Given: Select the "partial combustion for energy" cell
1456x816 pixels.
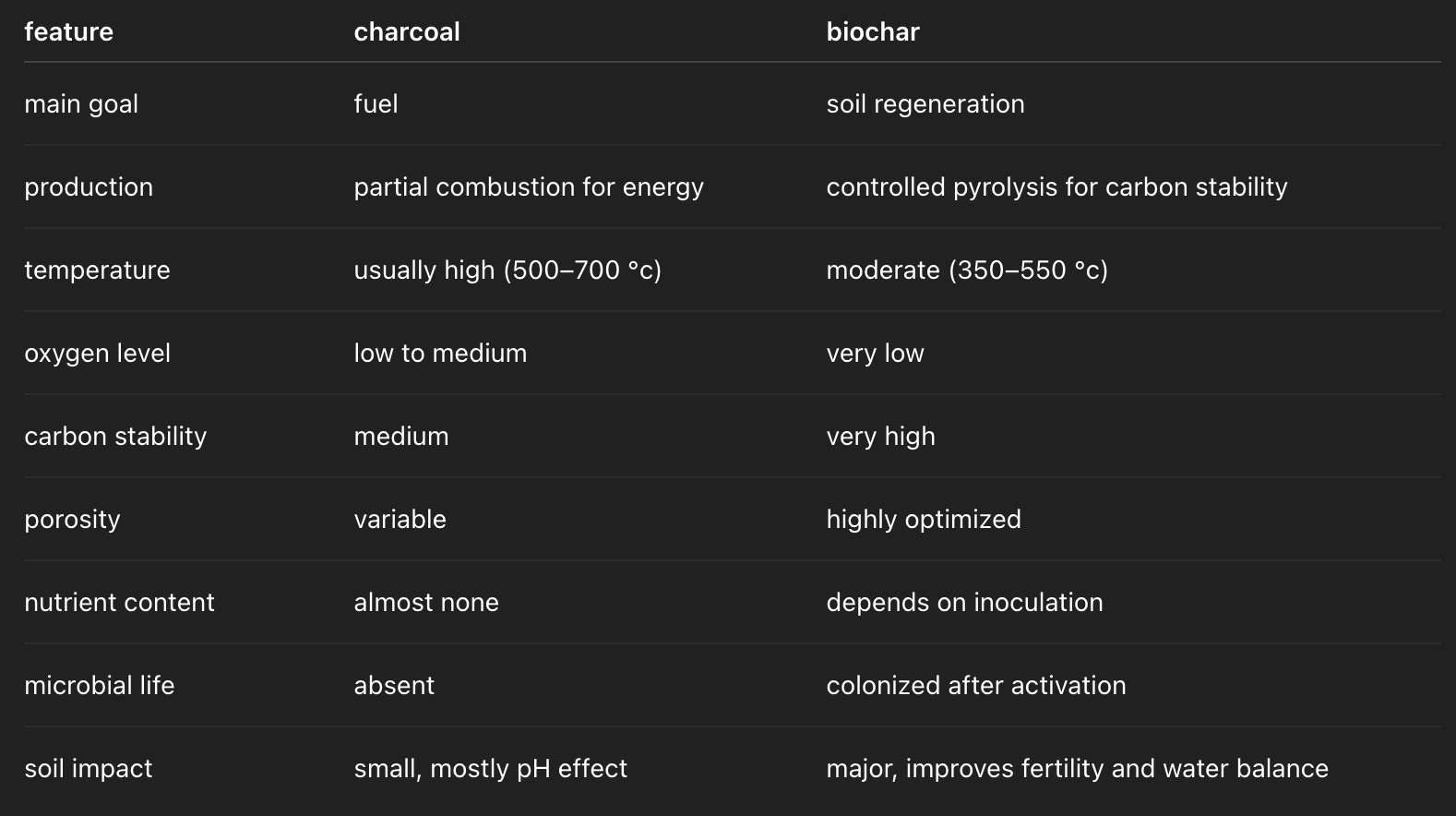Looking at the screenshot, I should pos(529,187).
